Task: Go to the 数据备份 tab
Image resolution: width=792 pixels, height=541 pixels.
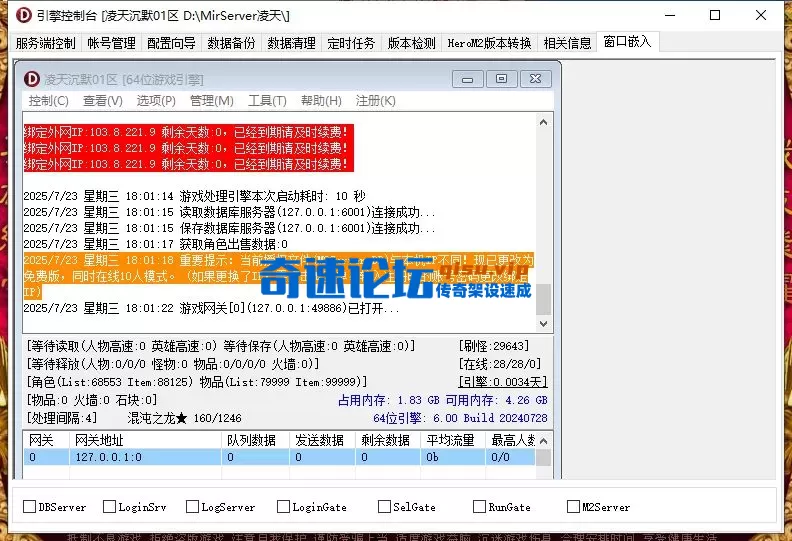Action: click(x=231, y=43)
